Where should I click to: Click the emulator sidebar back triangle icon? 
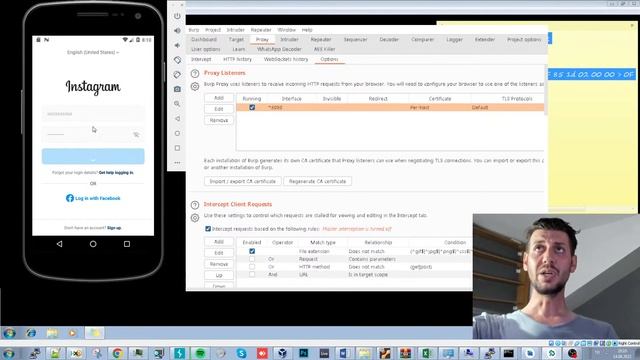(177, 119)
